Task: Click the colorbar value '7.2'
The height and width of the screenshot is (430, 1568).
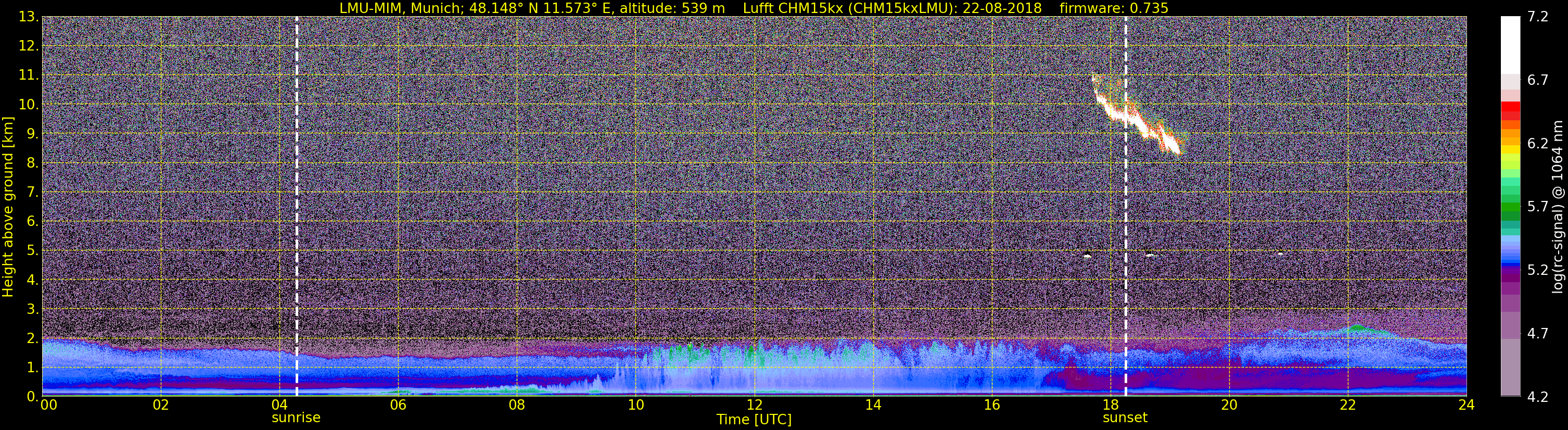Action: click(x=1538, y=17)
